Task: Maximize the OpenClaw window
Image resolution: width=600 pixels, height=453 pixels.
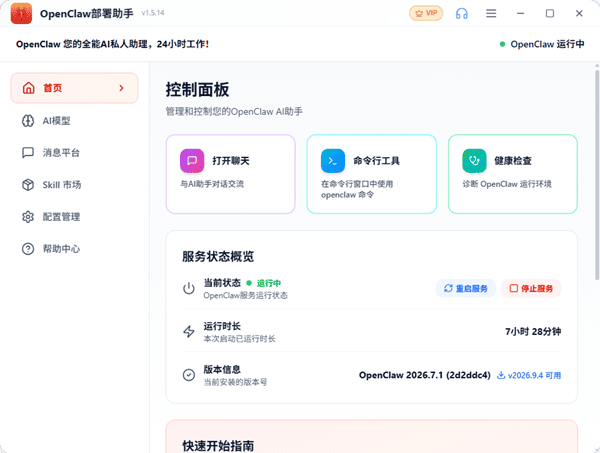Action: pos(550,13)
